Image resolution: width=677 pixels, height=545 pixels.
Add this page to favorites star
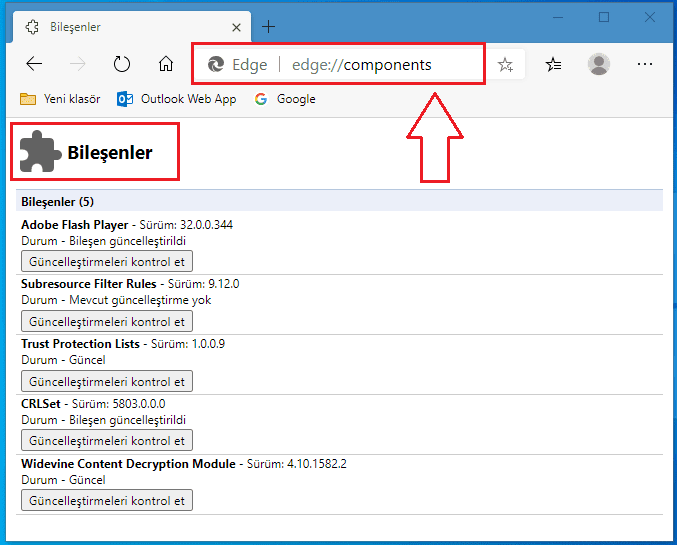pos(505,65)
